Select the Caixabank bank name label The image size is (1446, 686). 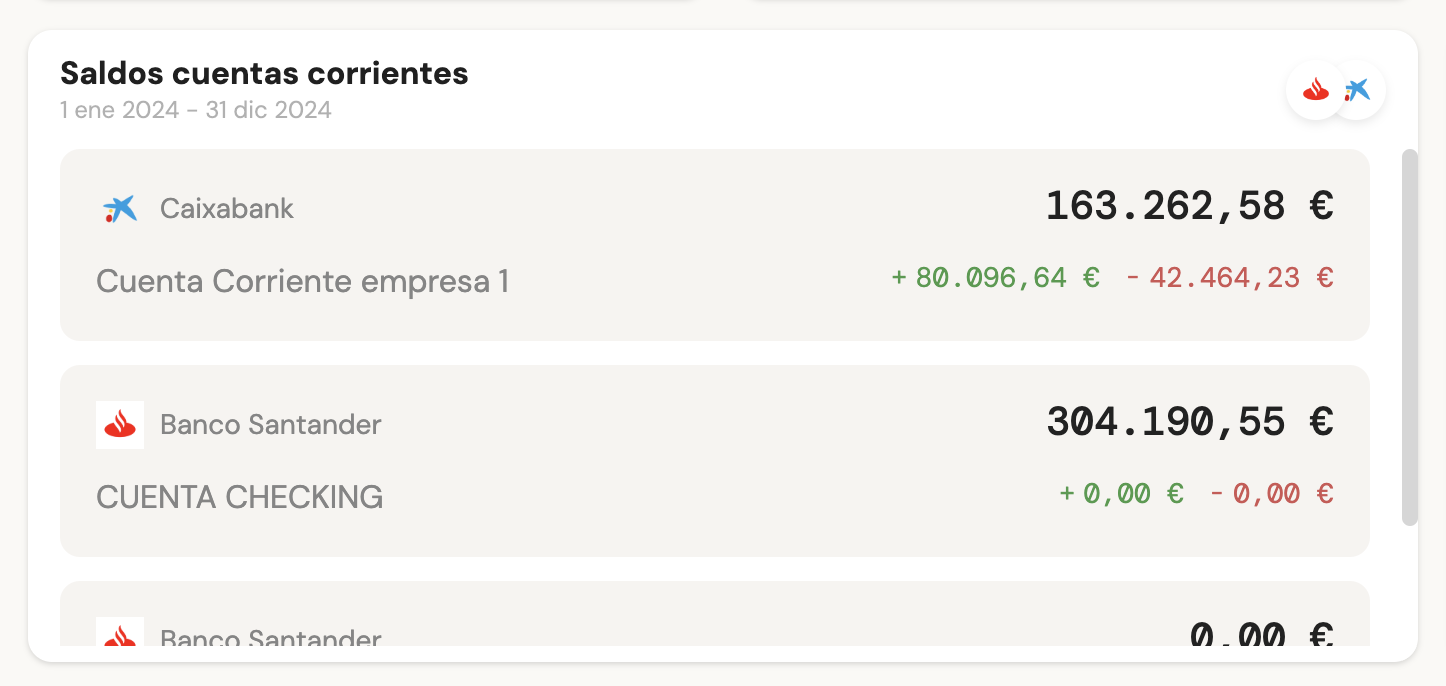click(x=227, y=209)
